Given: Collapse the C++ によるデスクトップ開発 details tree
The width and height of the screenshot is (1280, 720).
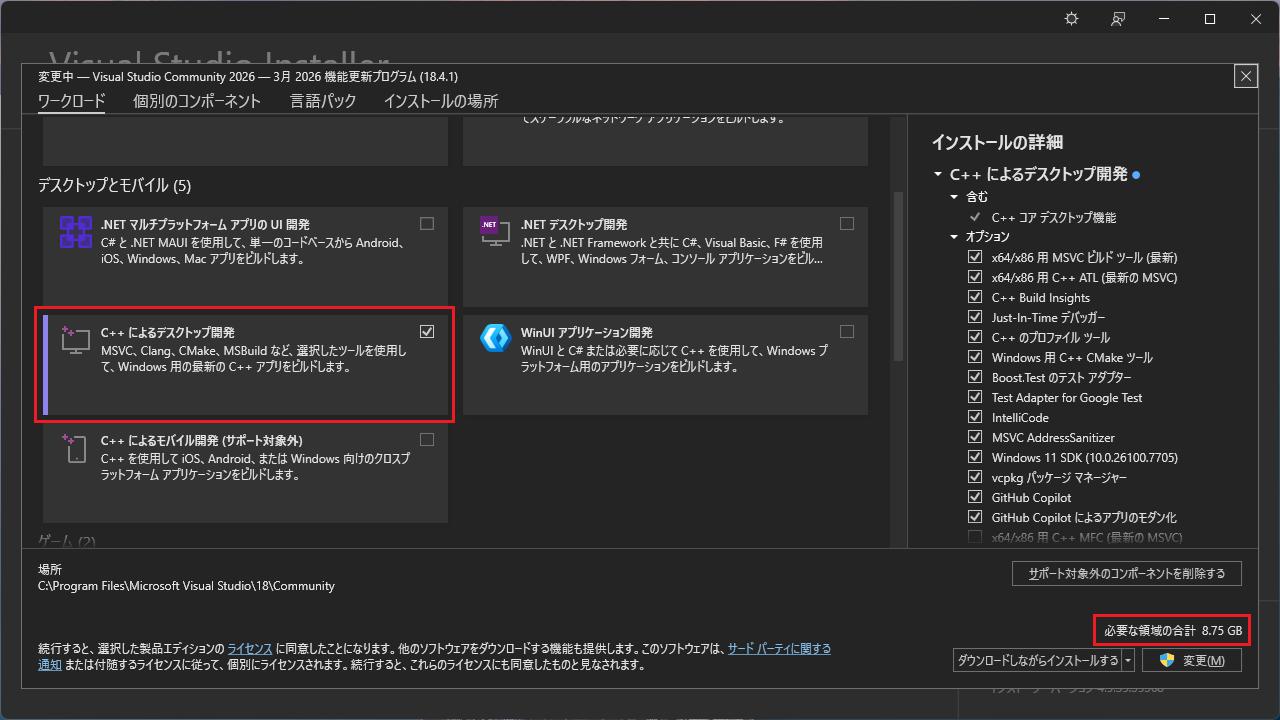Looking at the screenshot, I should [938, 174].
